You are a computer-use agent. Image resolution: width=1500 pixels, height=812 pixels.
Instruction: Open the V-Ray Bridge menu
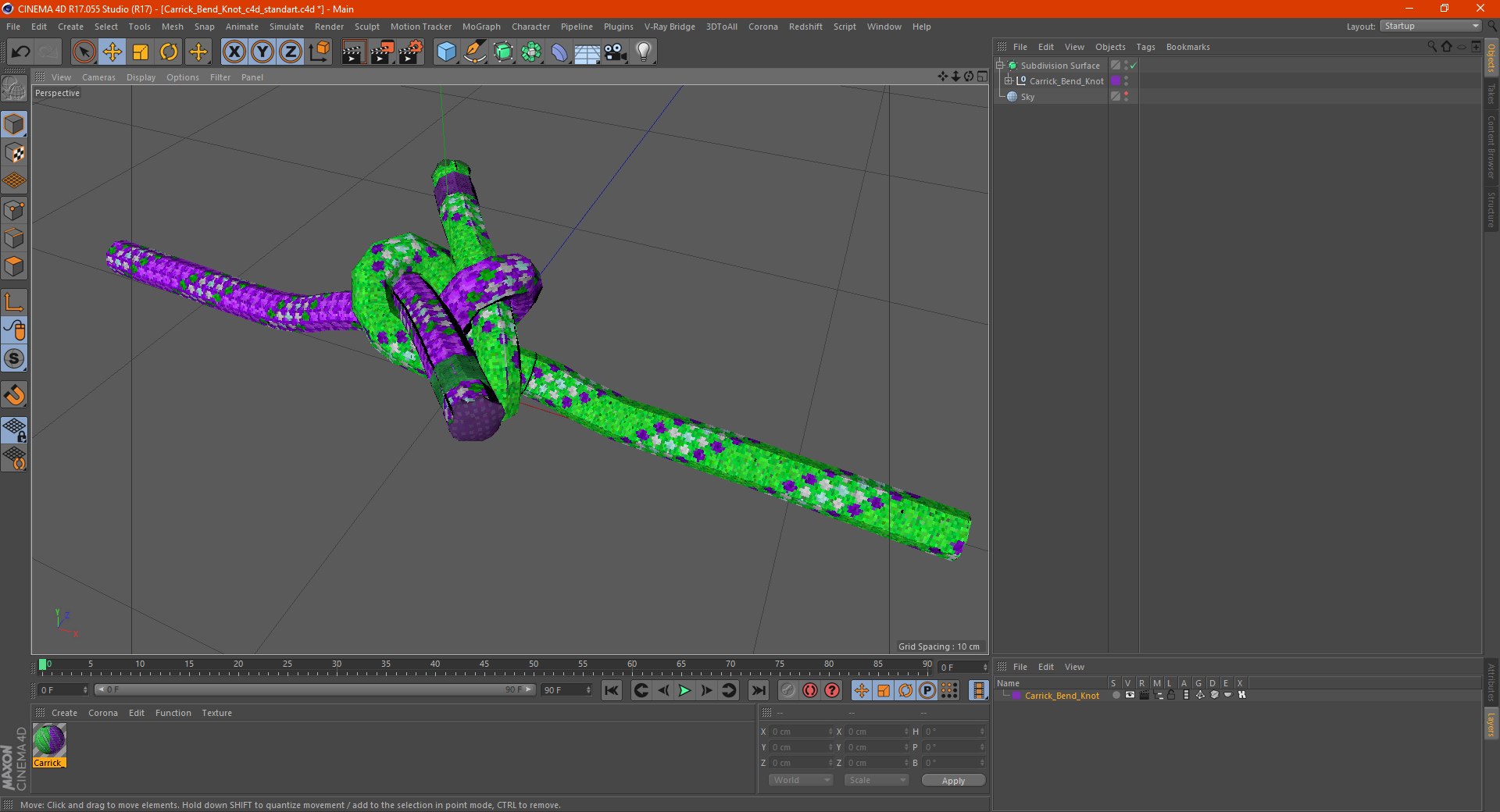670,27
